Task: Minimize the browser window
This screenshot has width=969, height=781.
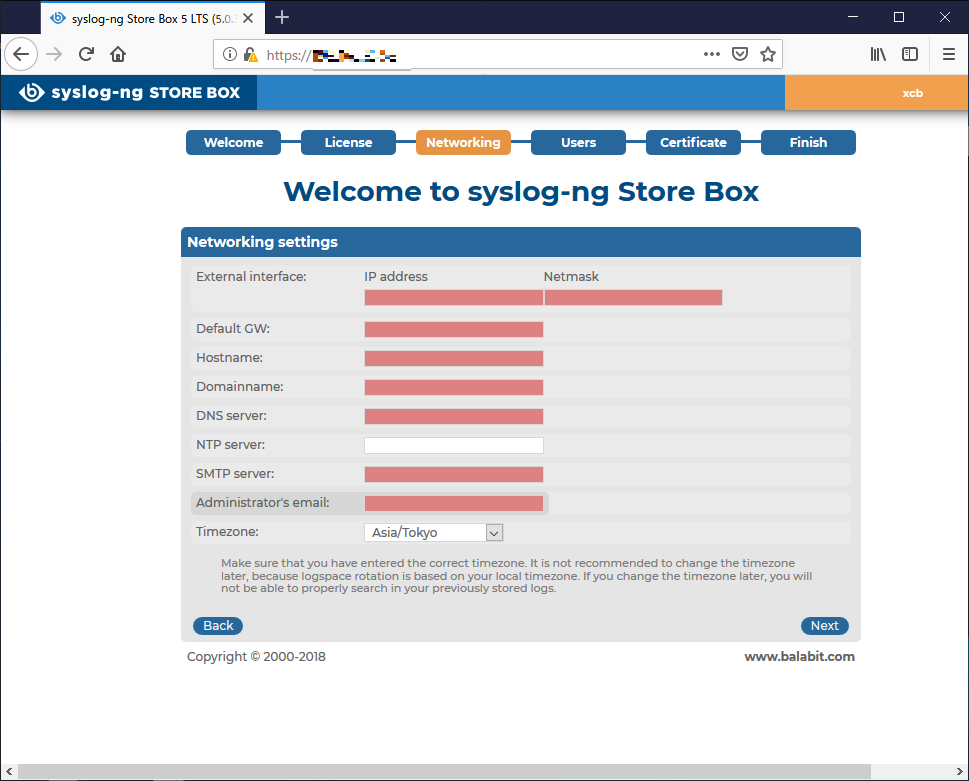Action: point(853,17)
